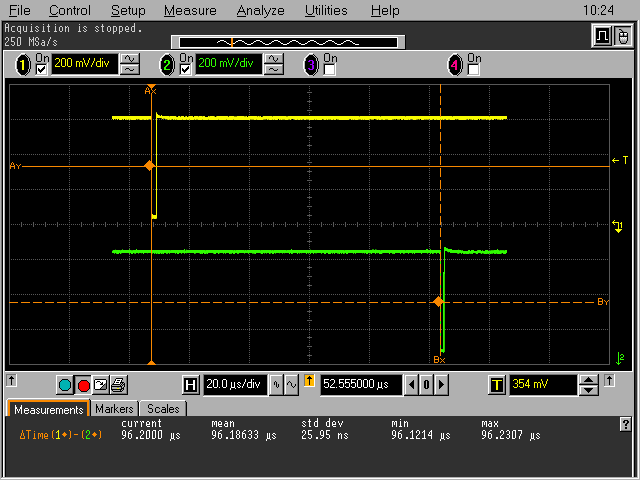Image resolution: width=640 pixels, height=480 pixels.
Task: Turn off channel 1 On checkbox
Action: (42, 70)
